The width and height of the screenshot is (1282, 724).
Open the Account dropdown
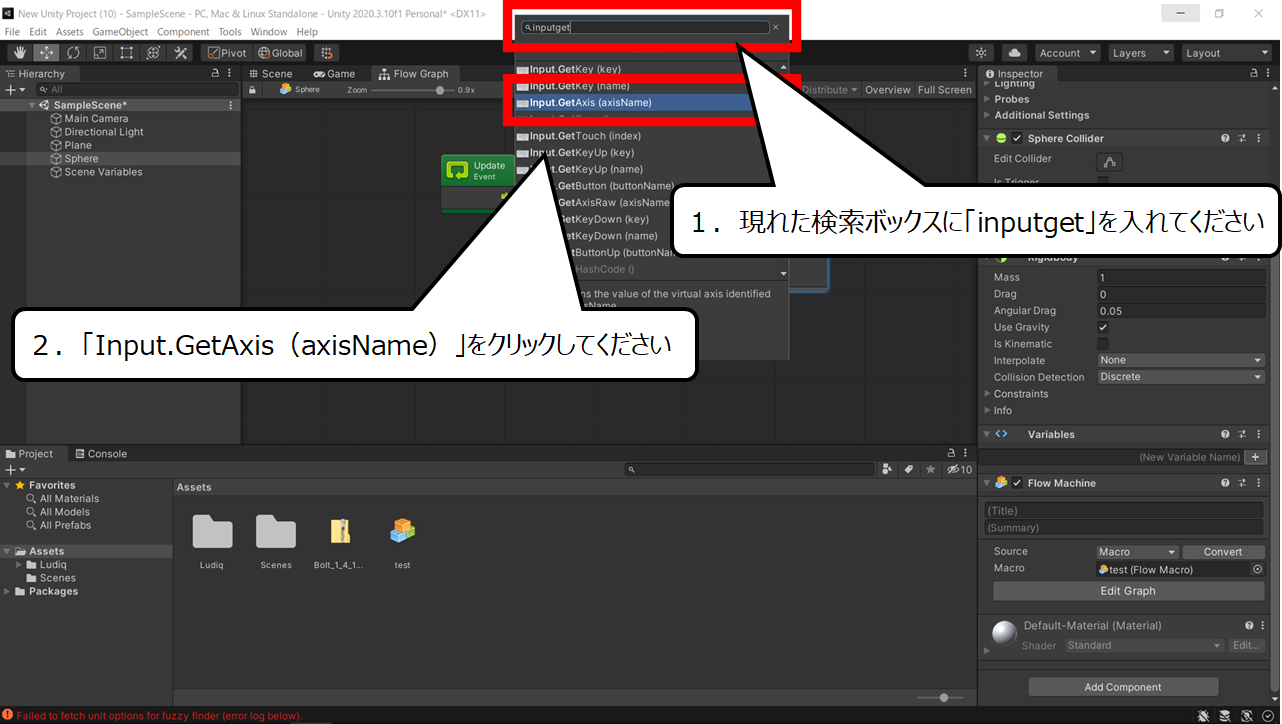1068,53
